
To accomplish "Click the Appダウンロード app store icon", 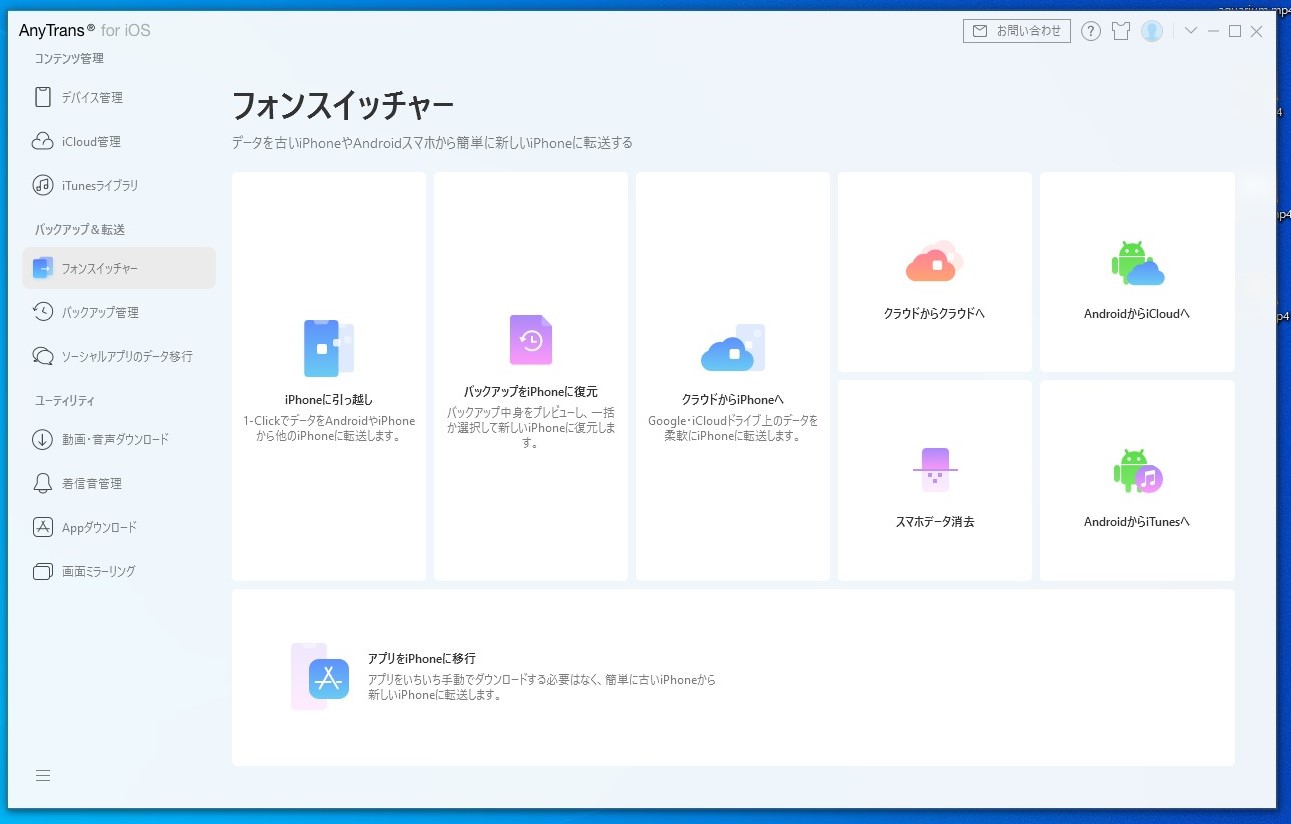I will (x=42, y=527).
